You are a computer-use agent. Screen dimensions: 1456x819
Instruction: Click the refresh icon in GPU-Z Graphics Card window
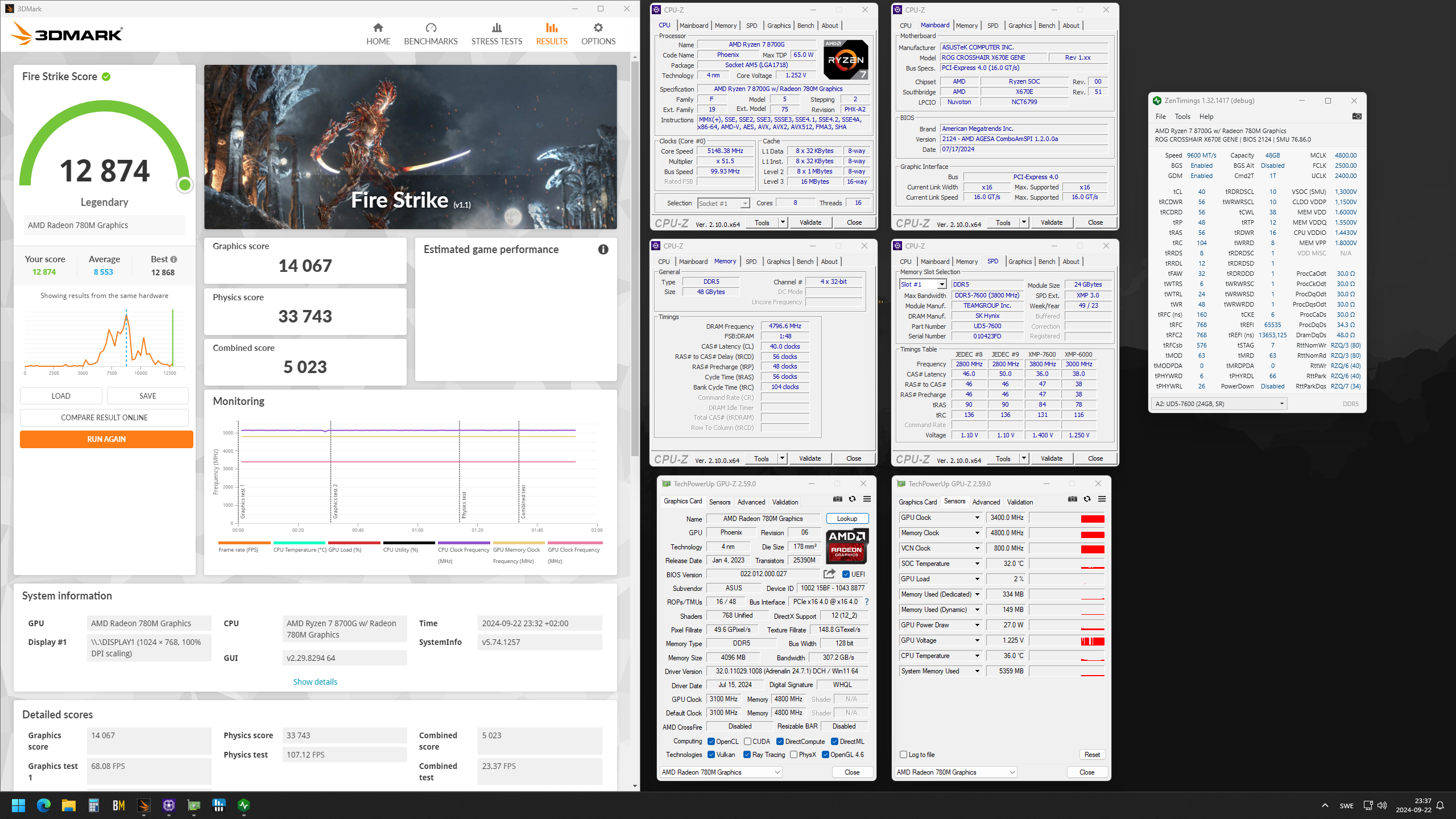pyautogui.click(x=852, y=499)
